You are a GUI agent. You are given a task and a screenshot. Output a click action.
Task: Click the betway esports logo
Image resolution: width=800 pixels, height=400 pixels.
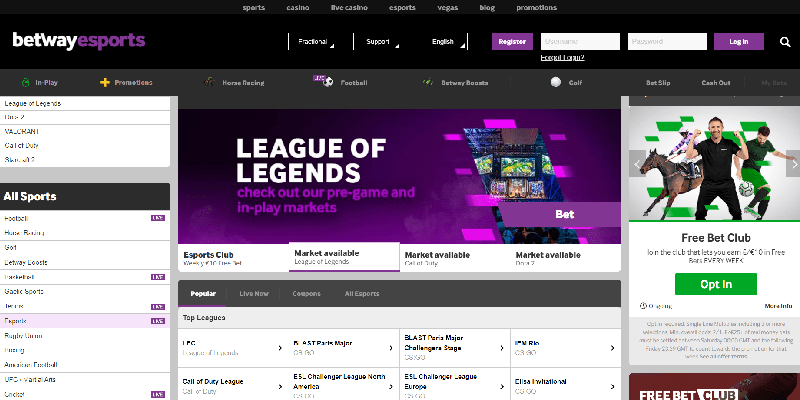(x=79, y=41)
